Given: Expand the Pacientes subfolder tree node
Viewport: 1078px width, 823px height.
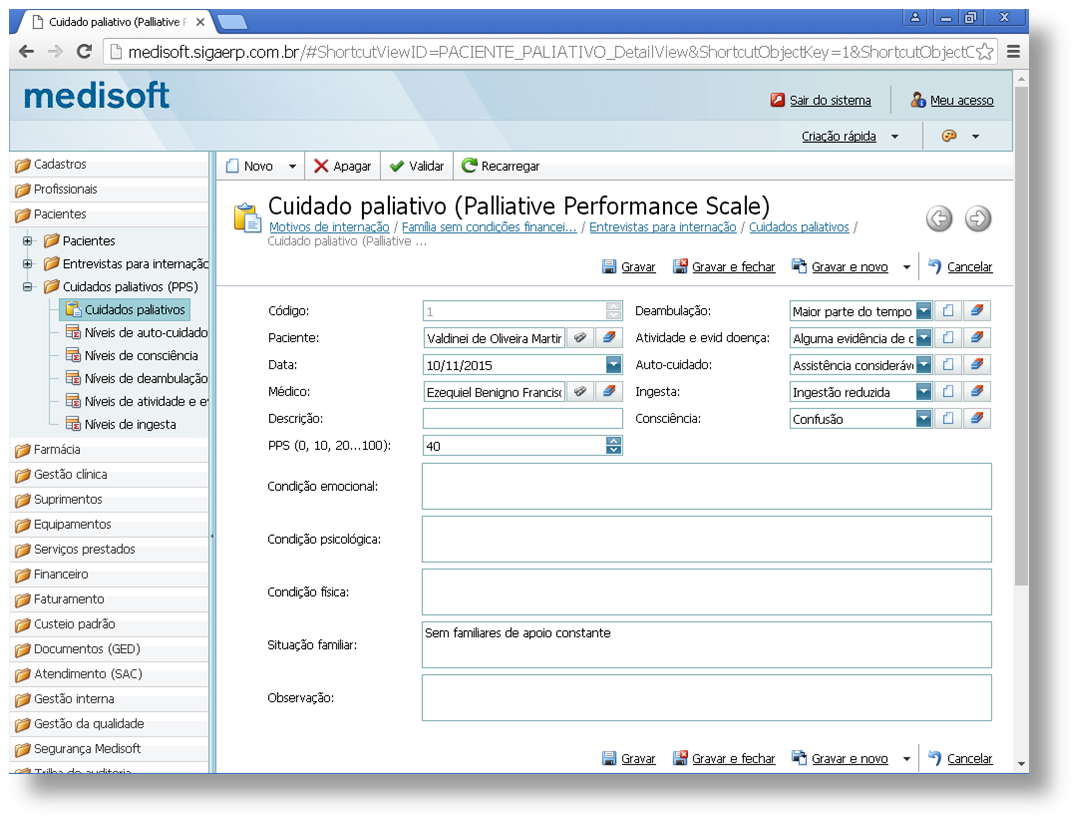Looking at the screenshot, I should point(28,241).
